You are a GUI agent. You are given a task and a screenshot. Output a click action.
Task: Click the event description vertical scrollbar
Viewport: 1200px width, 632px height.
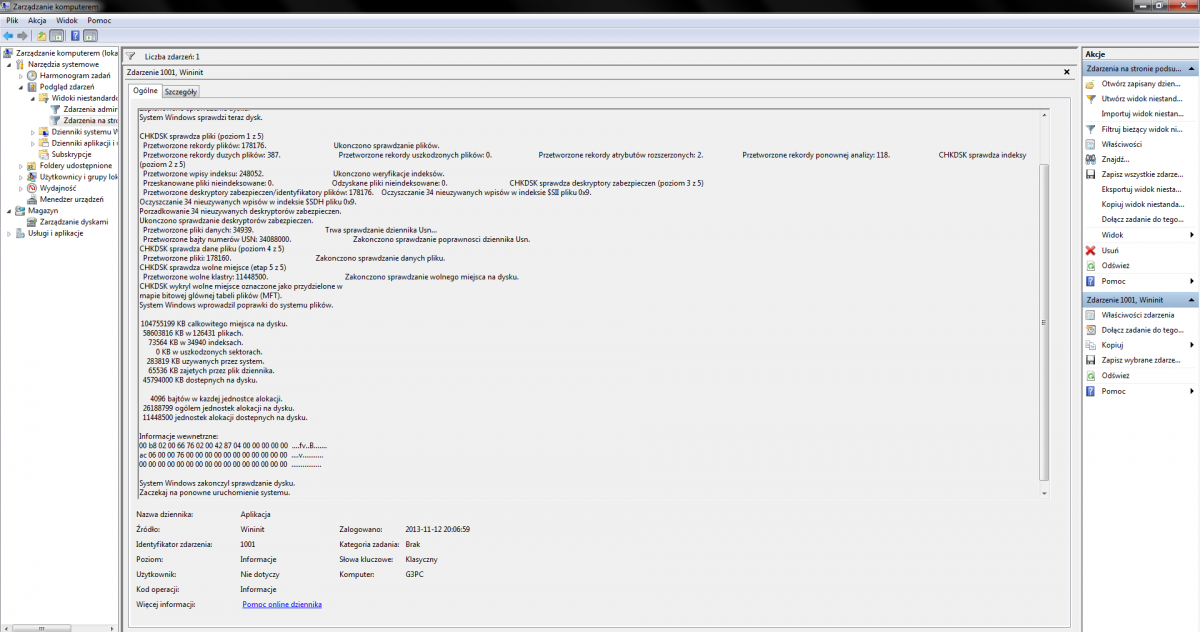coord(1045,322)
